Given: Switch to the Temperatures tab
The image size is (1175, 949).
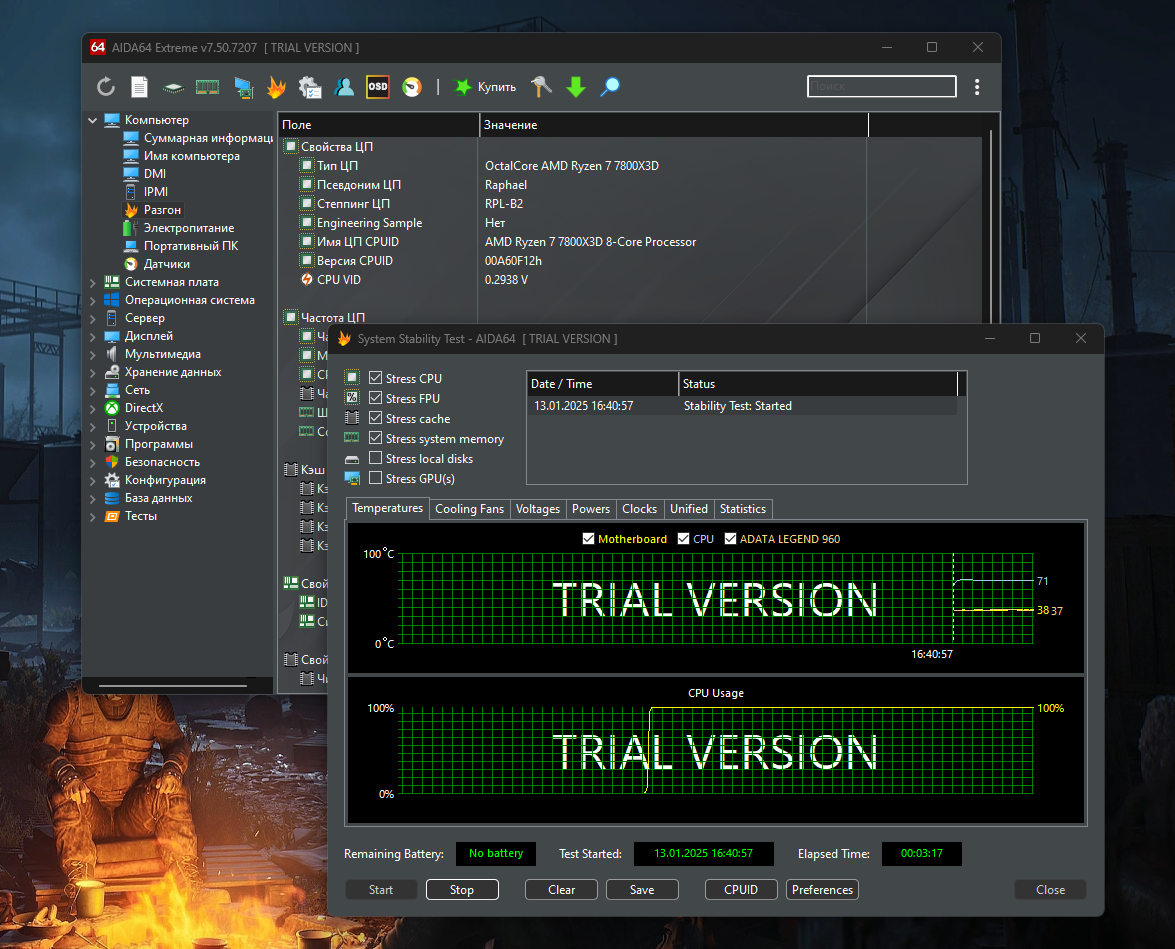Looking at the screenshot, I should pyautogui.click(x=387, y=508).
